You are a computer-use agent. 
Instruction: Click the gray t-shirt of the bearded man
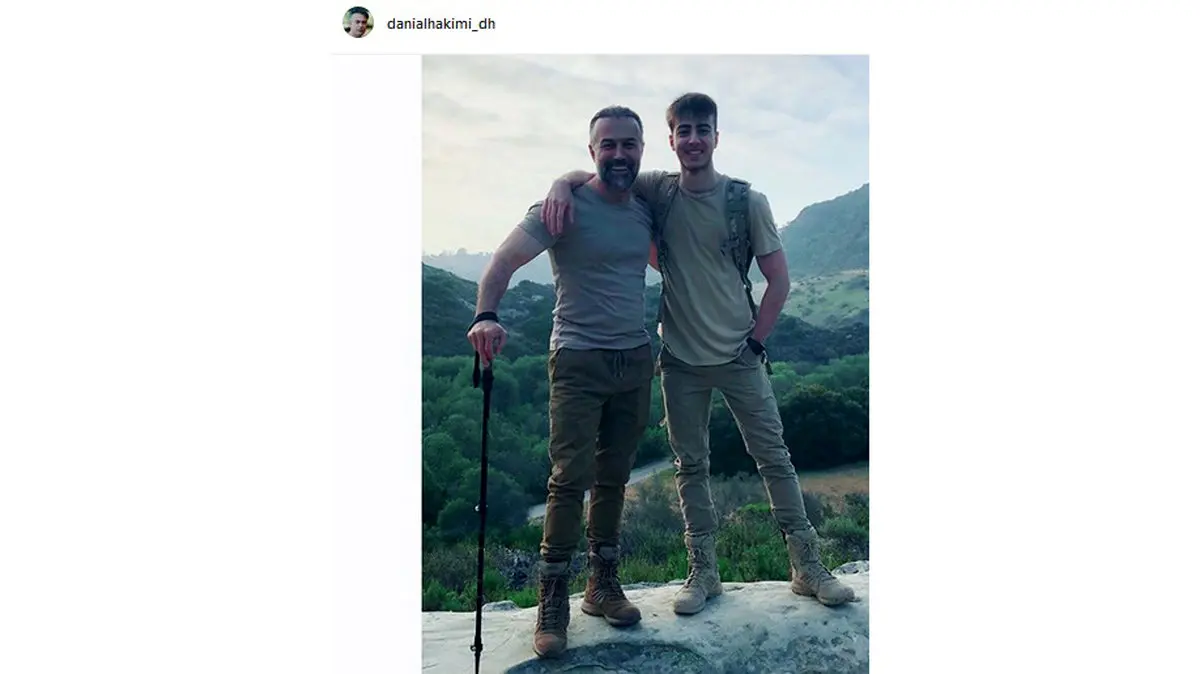tap(599, 270)
